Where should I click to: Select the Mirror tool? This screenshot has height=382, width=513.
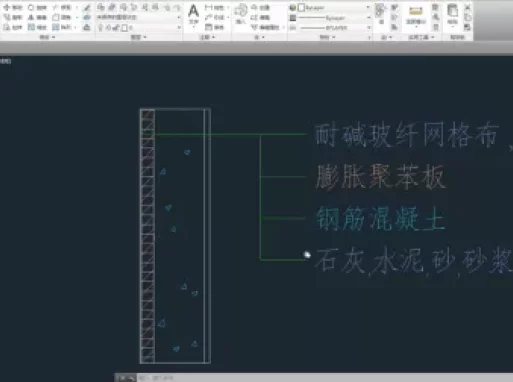37,17
